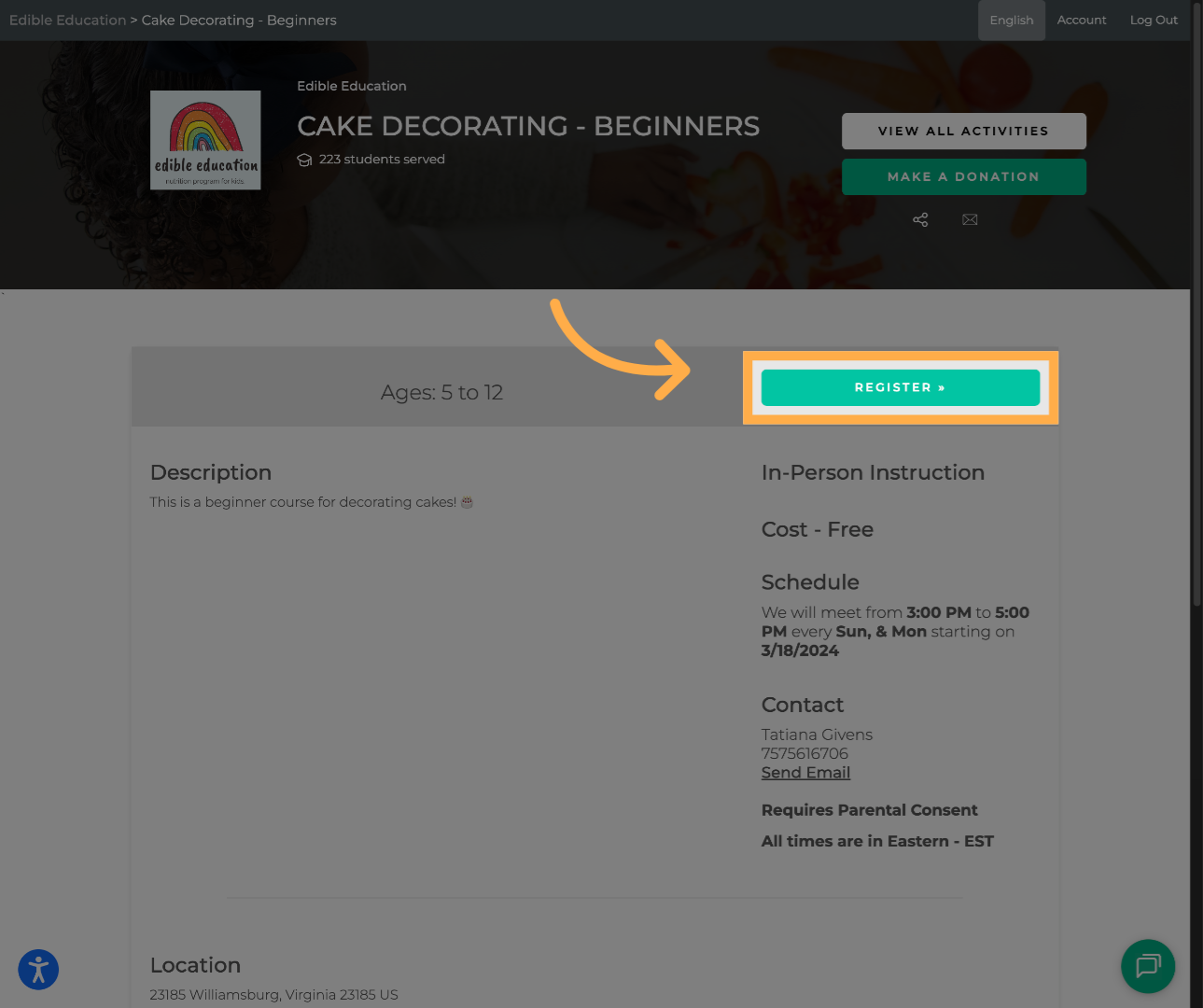Click the Send Email contact link
The width and height of the screenshot is (1203, 1008).
click(x=805, y=773)
